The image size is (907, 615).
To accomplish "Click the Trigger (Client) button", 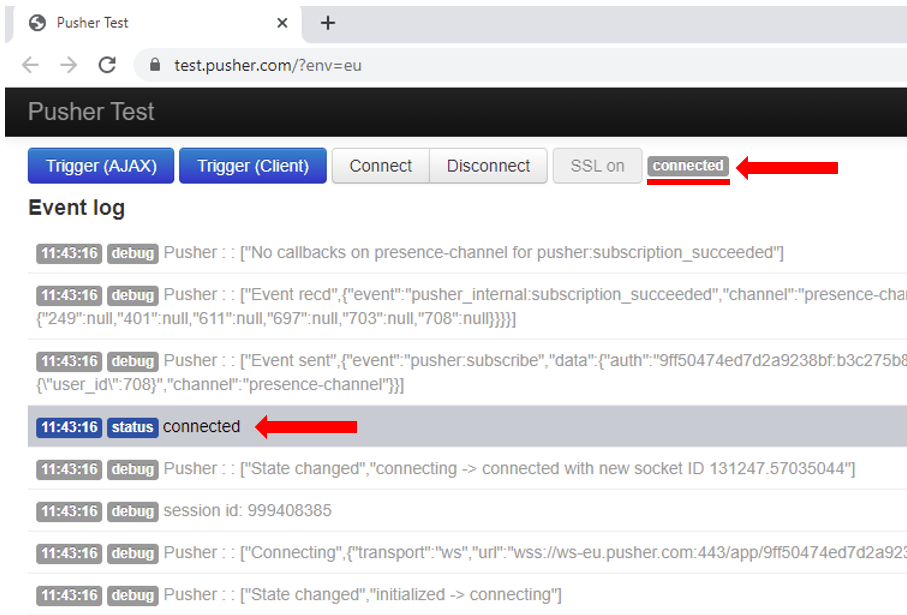I will pos(253,166).
